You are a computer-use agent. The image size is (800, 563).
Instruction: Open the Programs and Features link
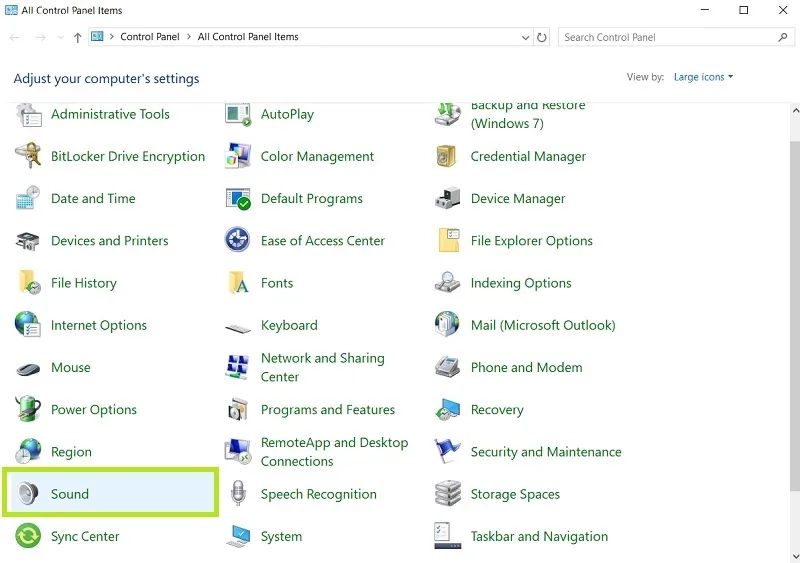328,409
